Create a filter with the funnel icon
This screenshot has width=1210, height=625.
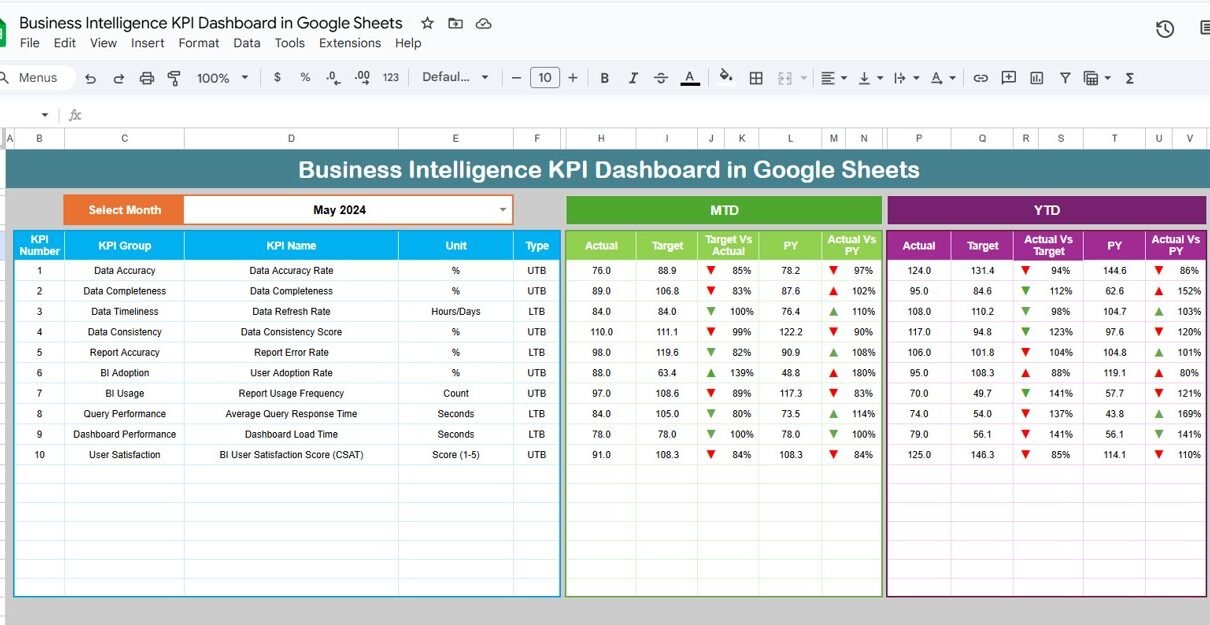click(1065, 78)
